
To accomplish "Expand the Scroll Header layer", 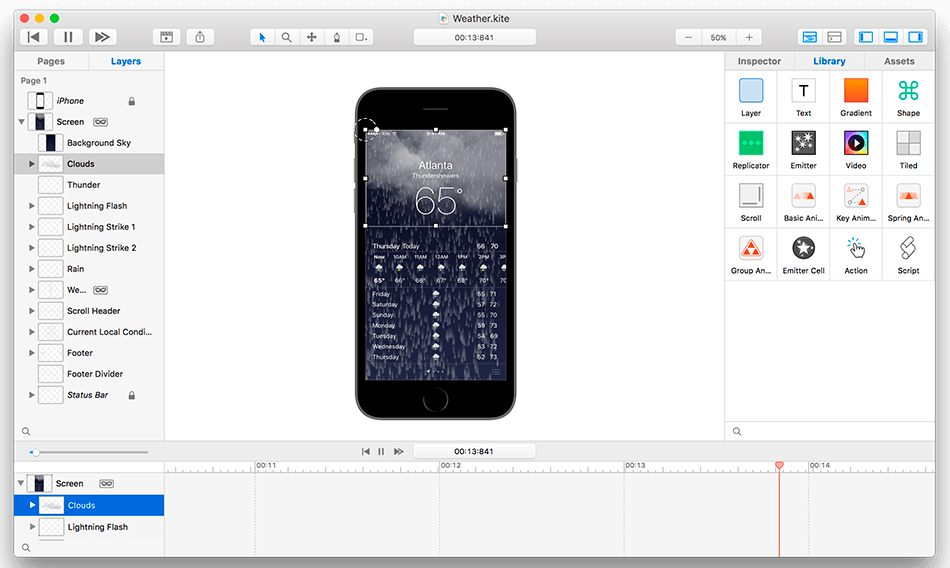I will pyautogui.click(x=32, y=311).
